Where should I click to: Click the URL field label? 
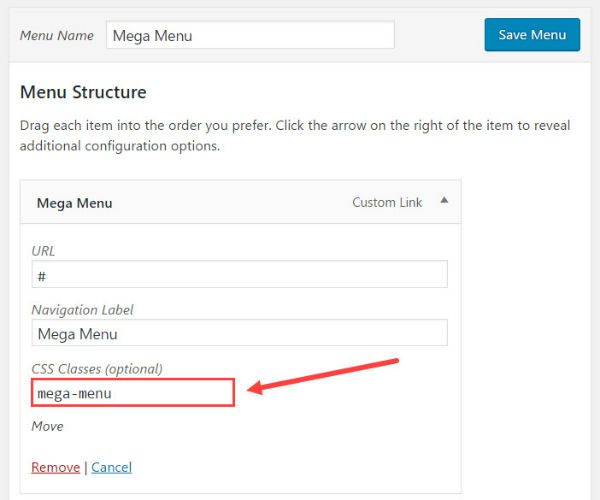[44, 250]
